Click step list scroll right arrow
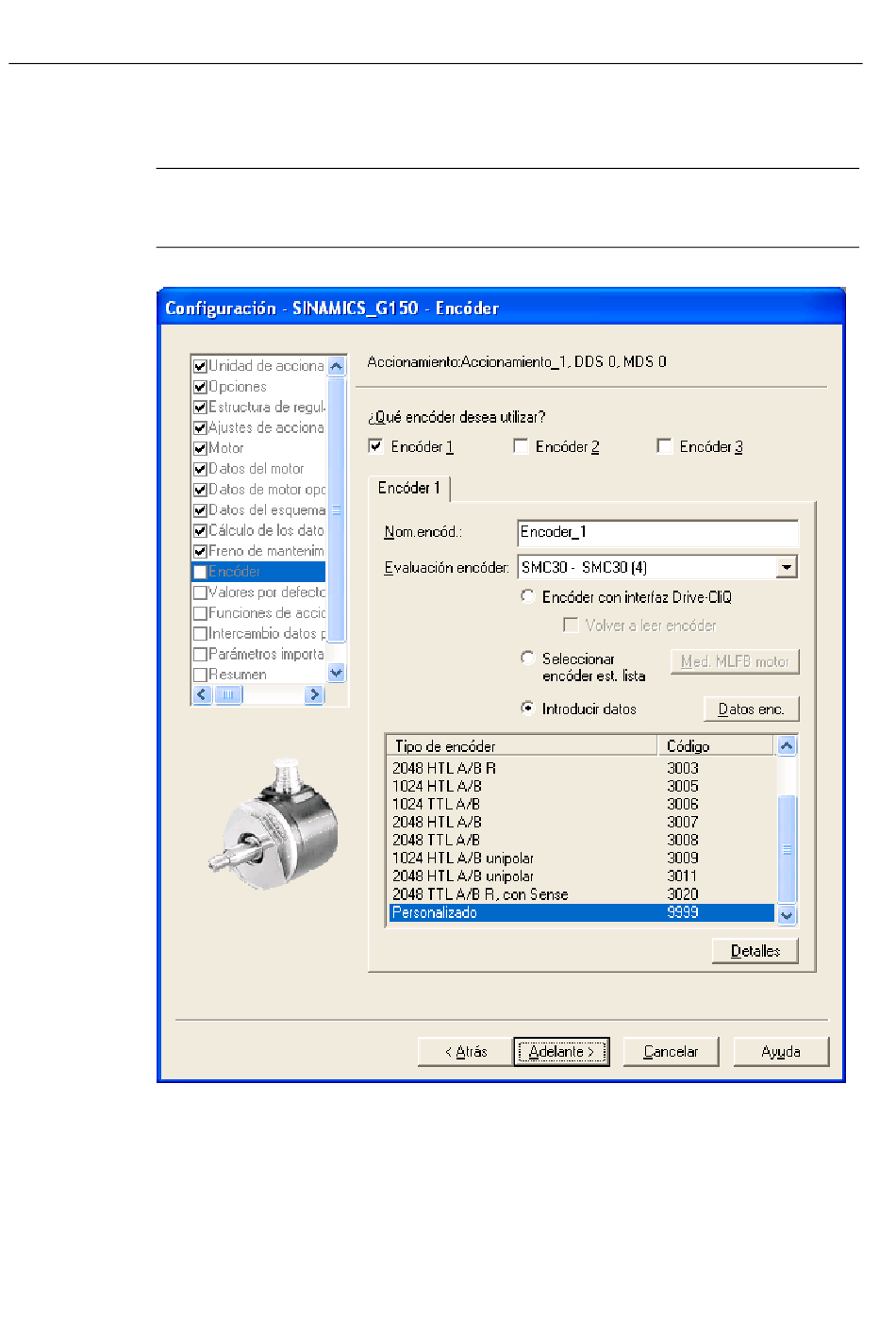 click(x=315, y=694)
